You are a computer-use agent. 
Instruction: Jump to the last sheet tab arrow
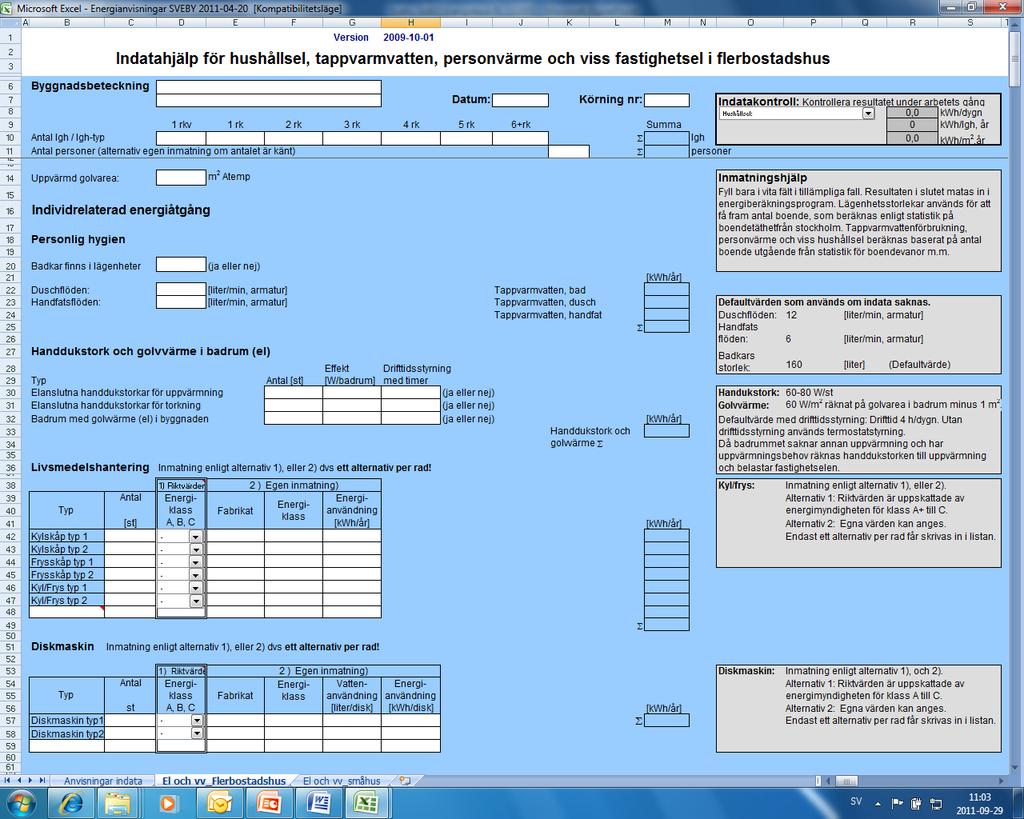(42, 780)
